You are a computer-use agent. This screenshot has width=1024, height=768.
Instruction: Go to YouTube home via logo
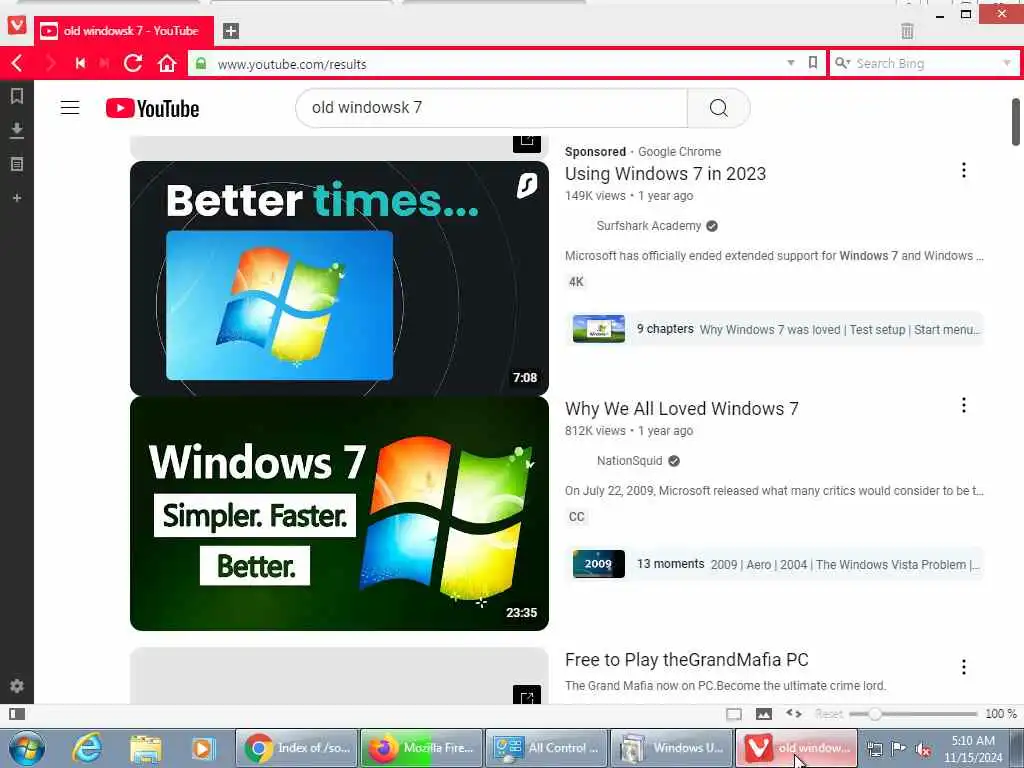152,108
